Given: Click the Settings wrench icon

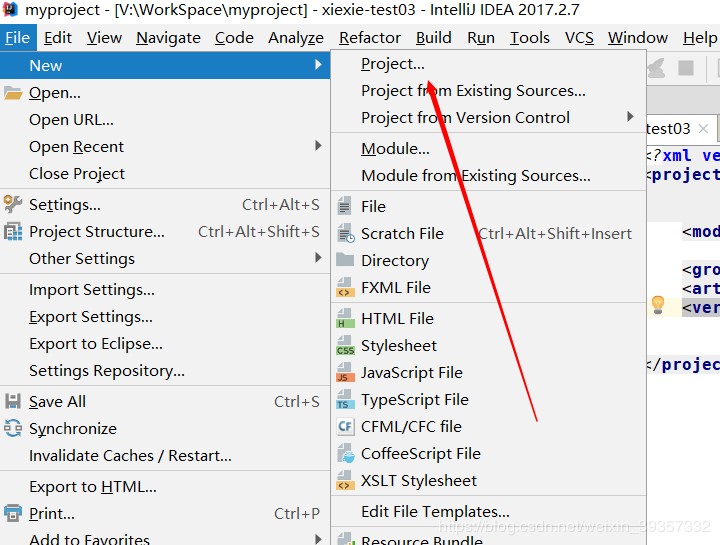Looking at the screenshot, I should 13,204.
